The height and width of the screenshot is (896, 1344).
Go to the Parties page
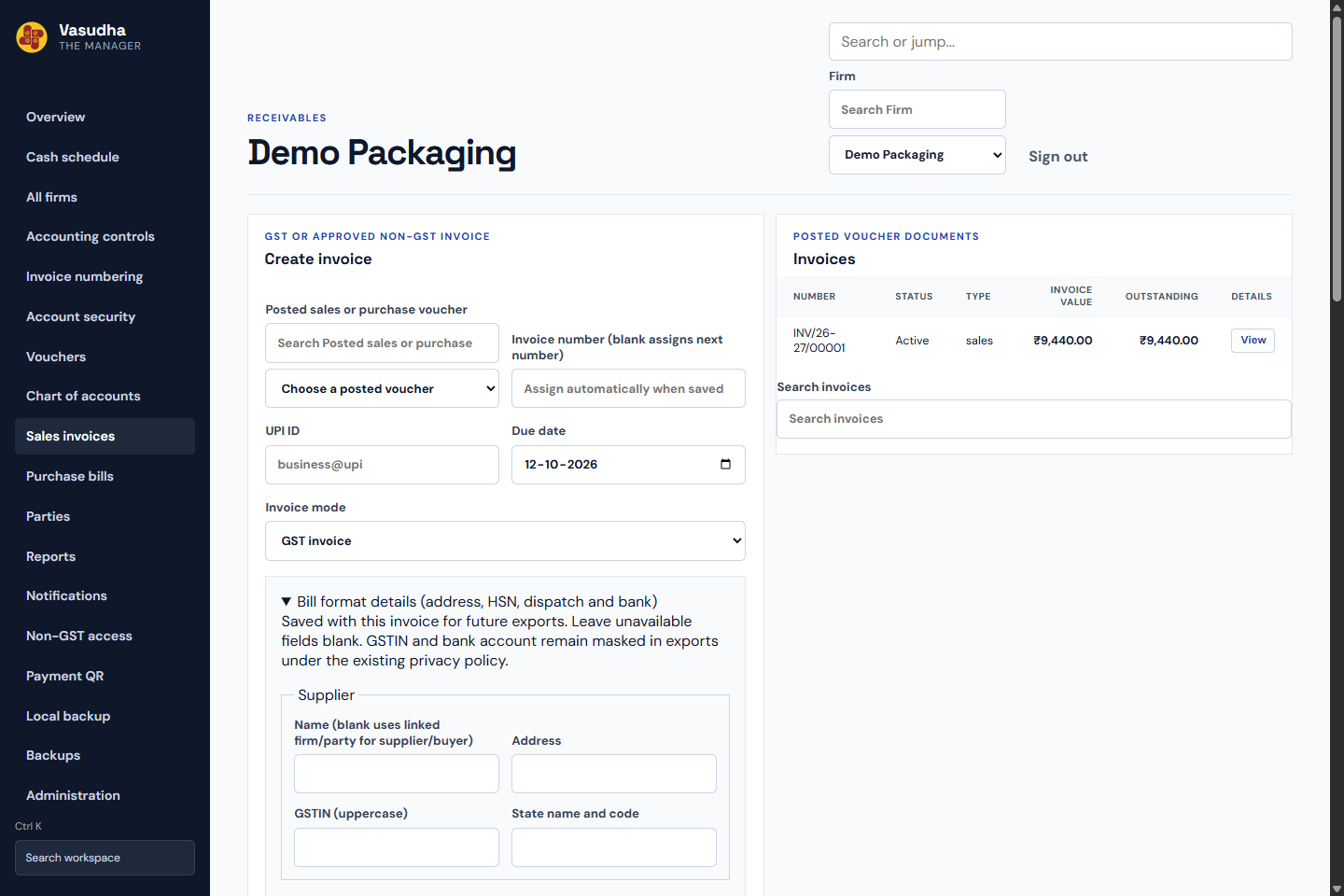[105, 516]
